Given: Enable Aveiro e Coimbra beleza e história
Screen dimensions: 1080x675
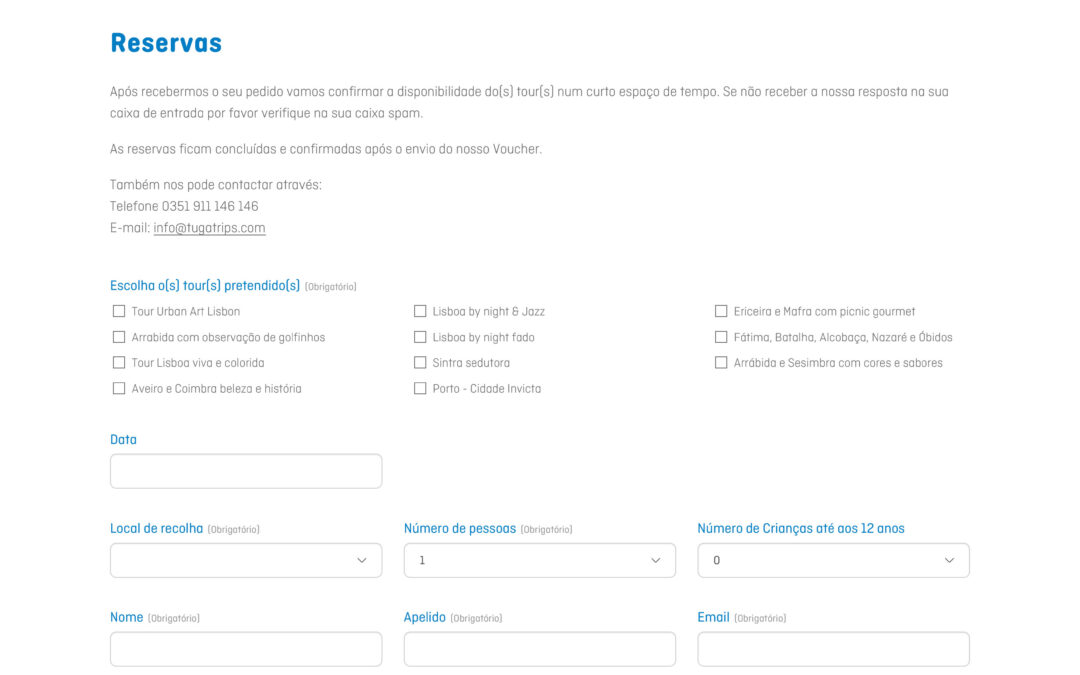Looking at the screenshot, I should (x=119, y=388).
